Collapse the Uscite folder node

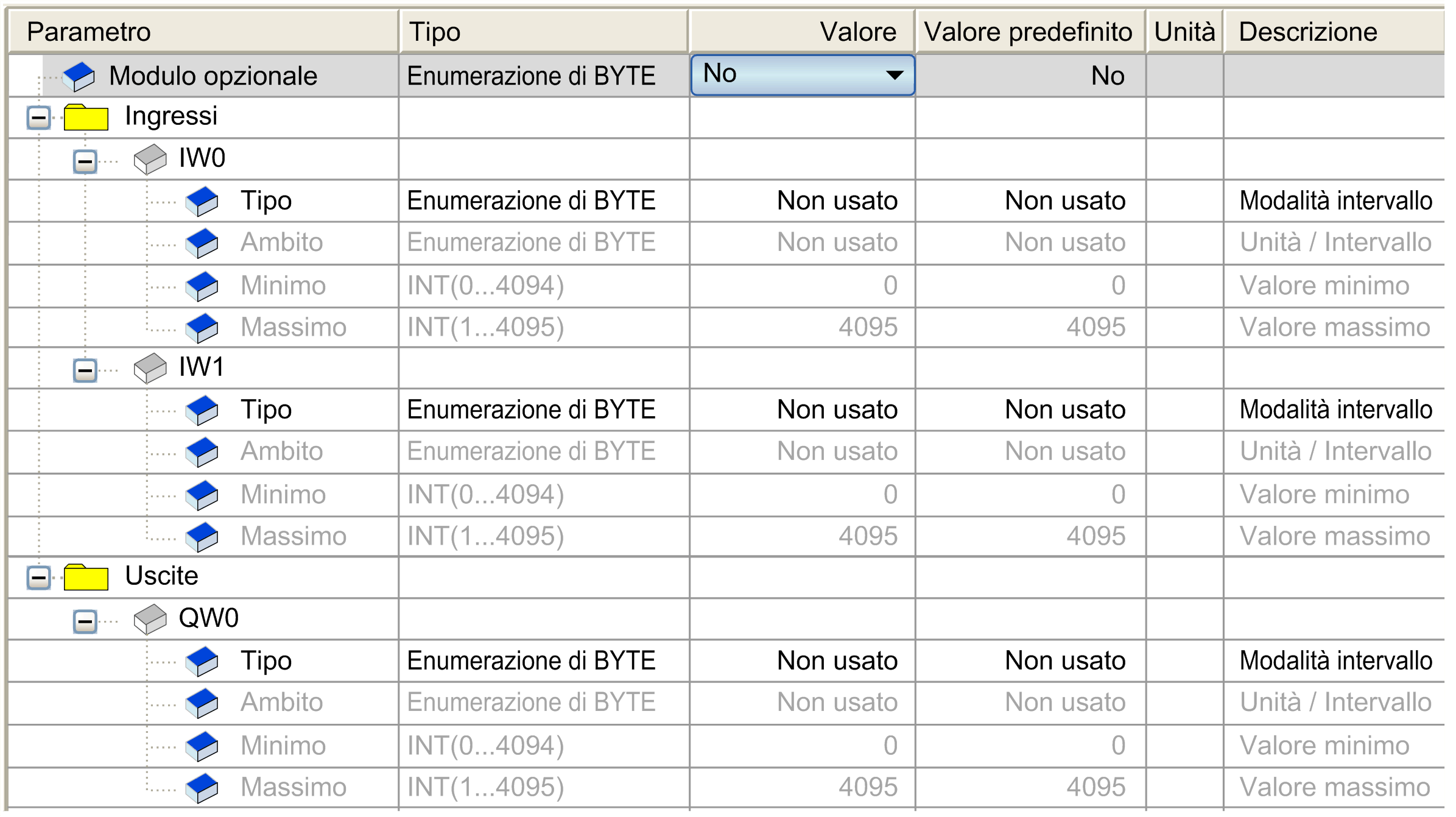(39, 577)
